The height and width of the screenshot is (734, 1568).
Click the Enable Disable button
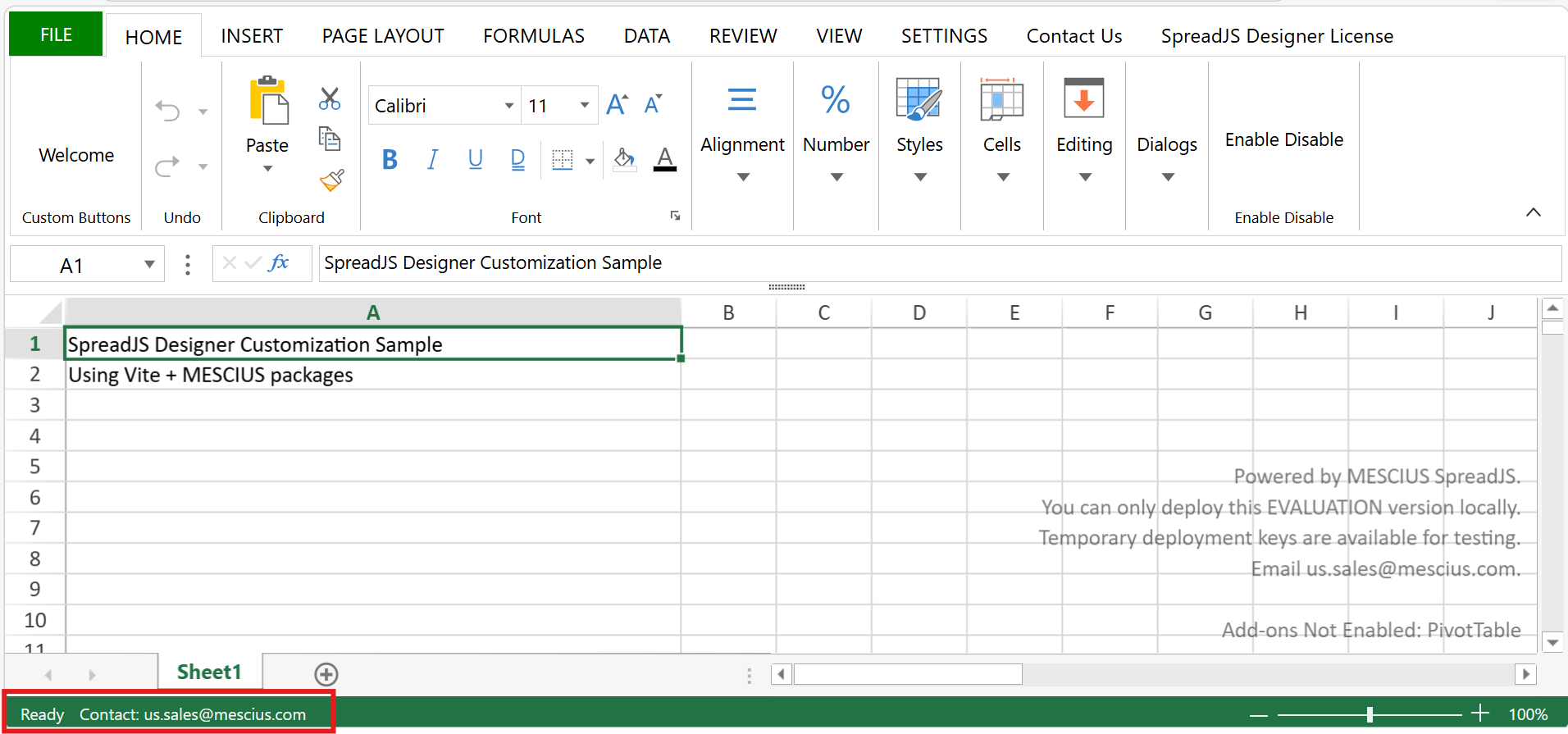1284,139
